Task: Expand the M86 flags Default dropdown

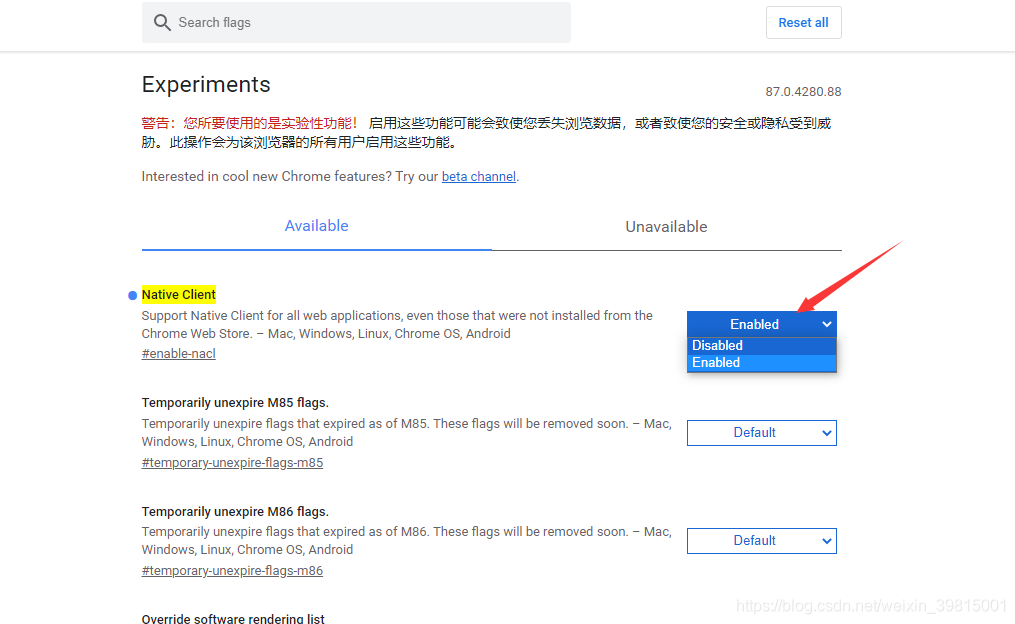Action: [x=761, y=541]
